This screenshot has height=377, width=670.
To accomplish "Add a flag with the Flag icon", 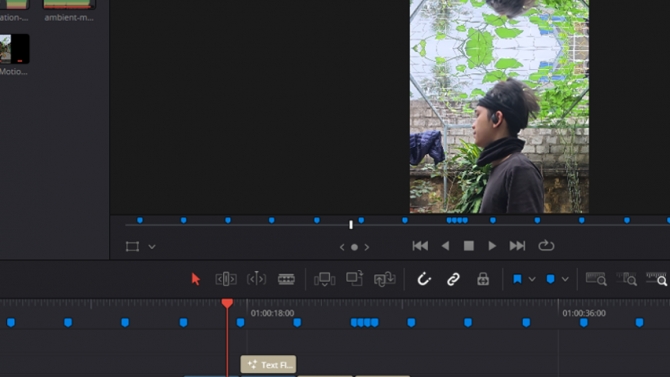I will coord(517,279).
